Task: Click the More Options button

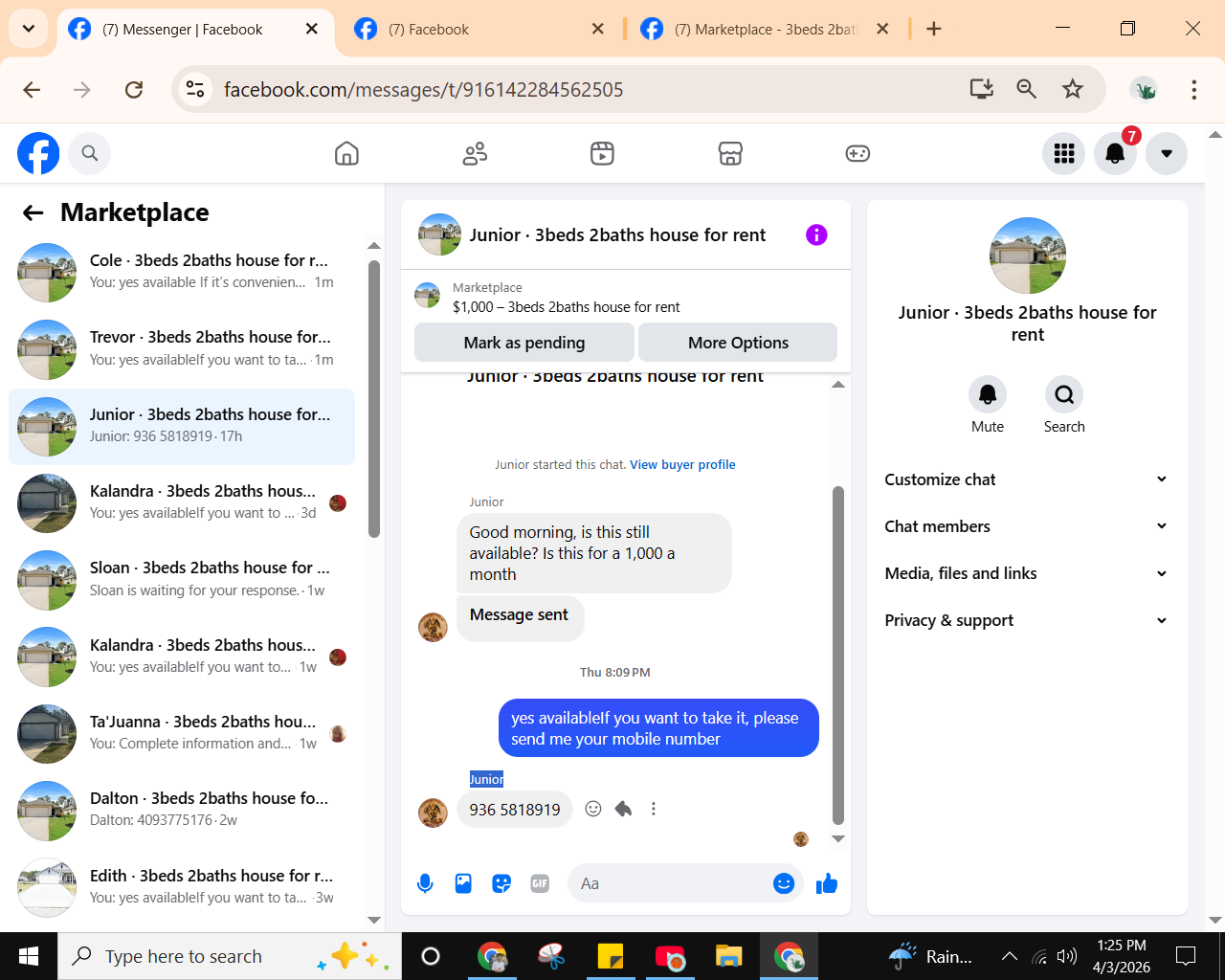Action: pos(738,343)
